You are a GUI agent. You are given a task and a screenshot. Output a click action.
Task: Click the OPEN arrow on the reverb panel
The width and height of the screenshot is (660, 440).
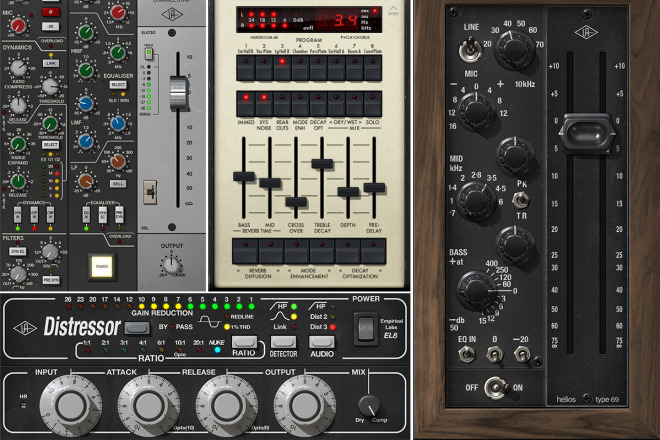pyautogui.click(x=393, y=10)
